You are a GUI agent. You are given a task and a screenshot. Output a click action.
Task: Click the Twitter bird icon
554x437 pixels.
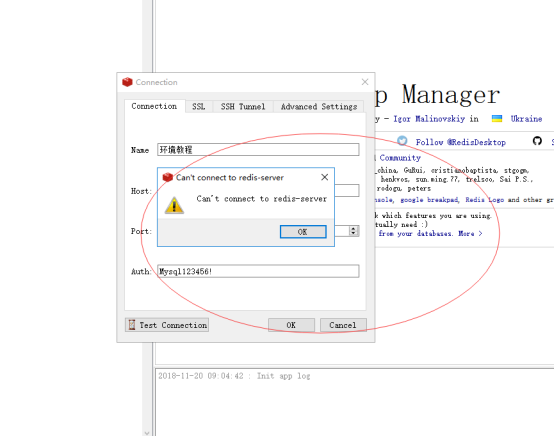[x=402, y=141]
